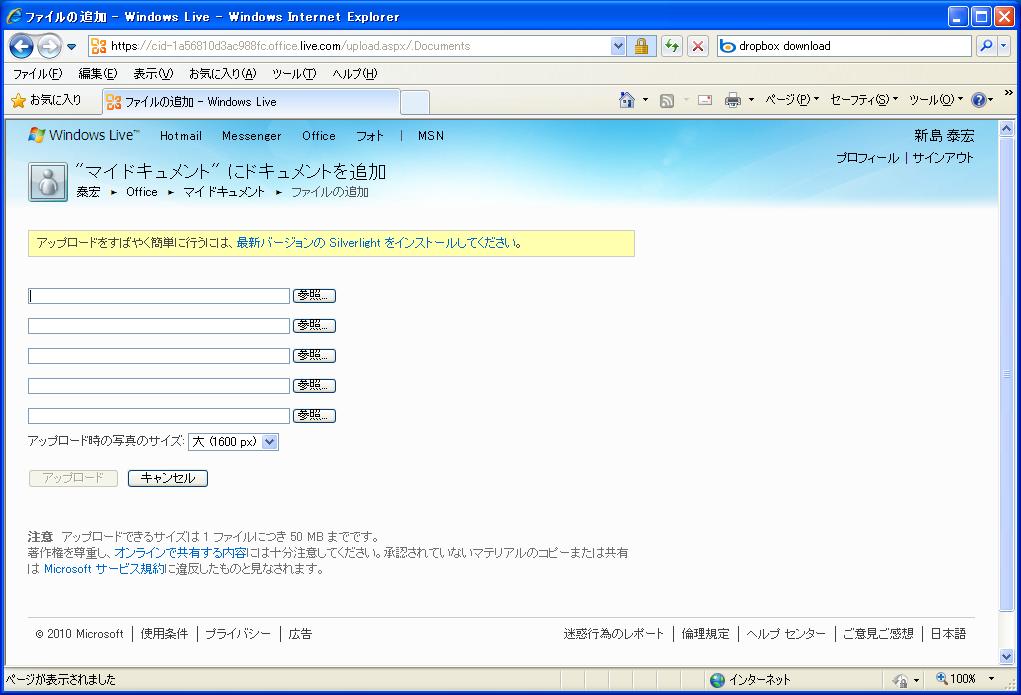The width and height of the screenshot is (1021, 695).
Task: Click the キャンセル button
Action: click(x=168, y=478)
